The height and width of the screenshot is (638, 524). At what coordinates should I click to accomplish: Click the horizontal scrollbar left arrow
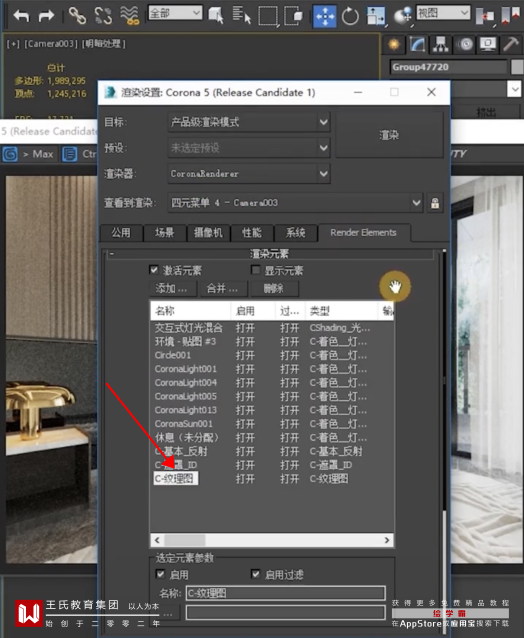tap(157, 540)
